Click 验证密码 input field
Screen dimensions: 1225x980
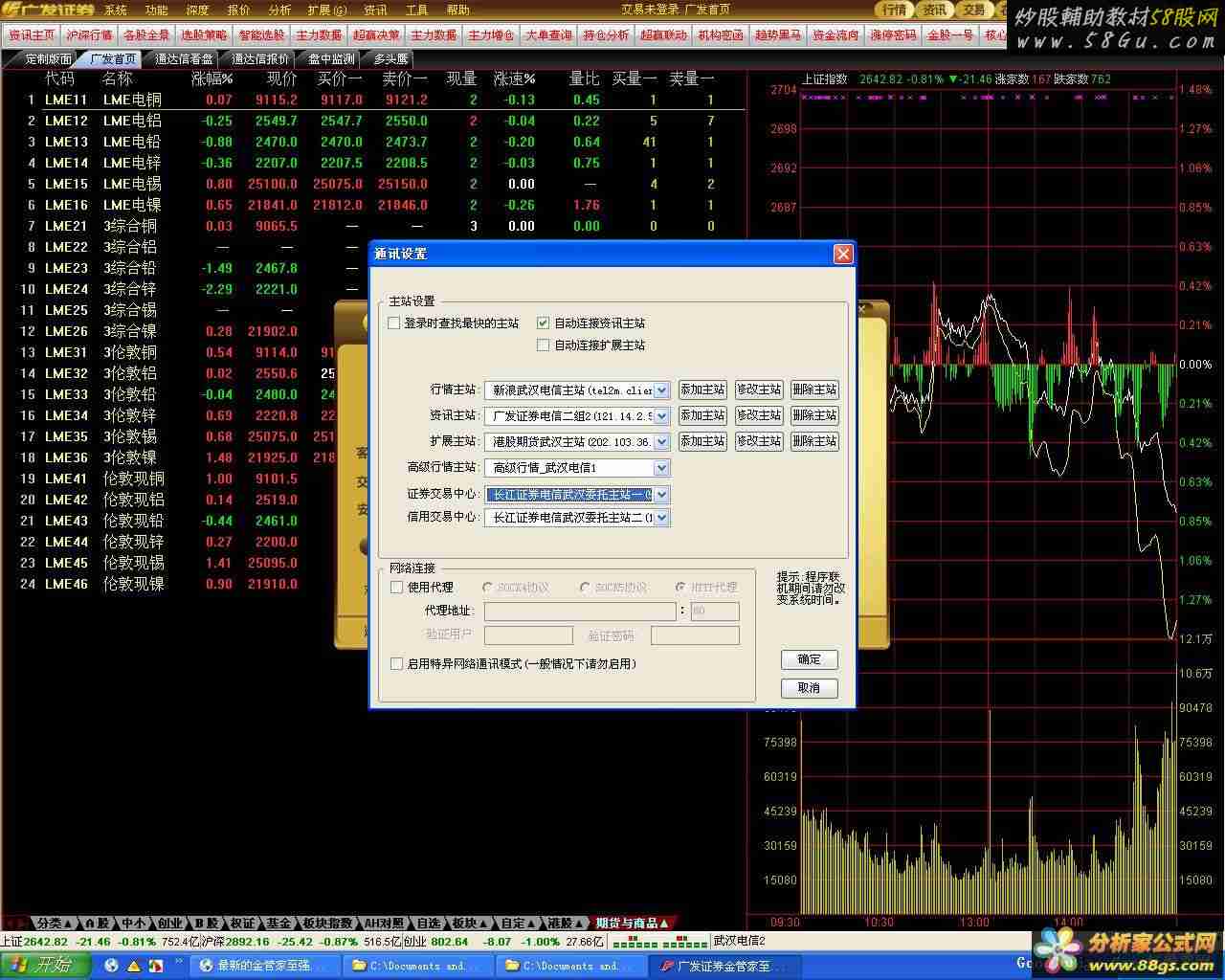tap(695, 635)
